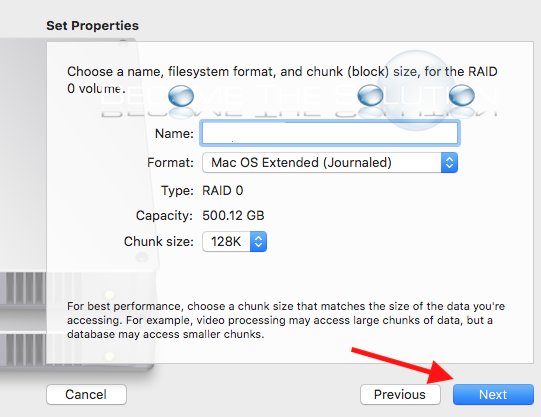Click the 500.12 GB capacity value
Viewport: 541px width, 417px height.
click(233, 216)
